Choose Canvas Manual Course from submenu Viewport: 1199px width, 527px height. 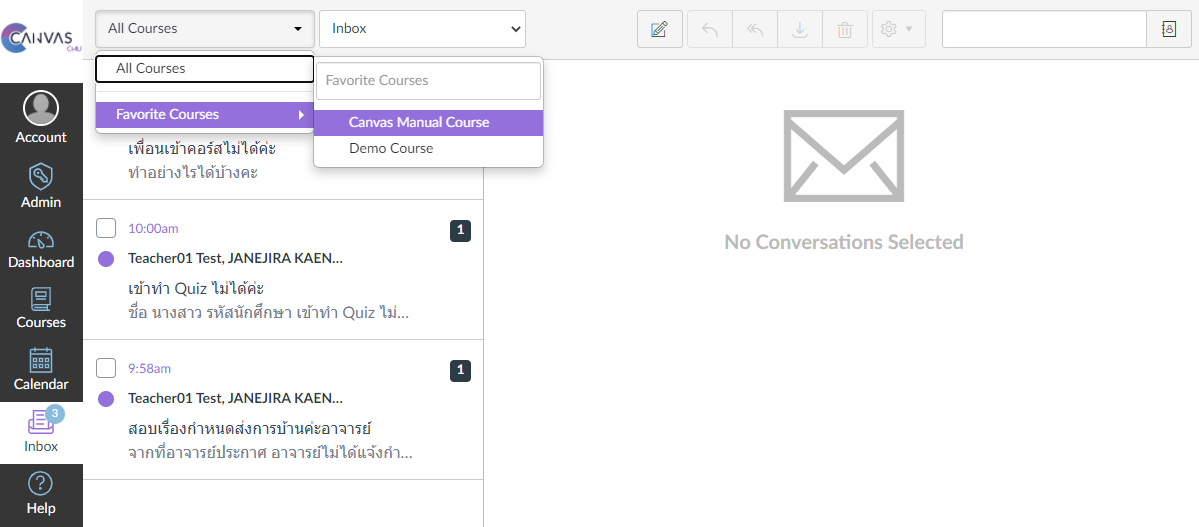[419, 122]
